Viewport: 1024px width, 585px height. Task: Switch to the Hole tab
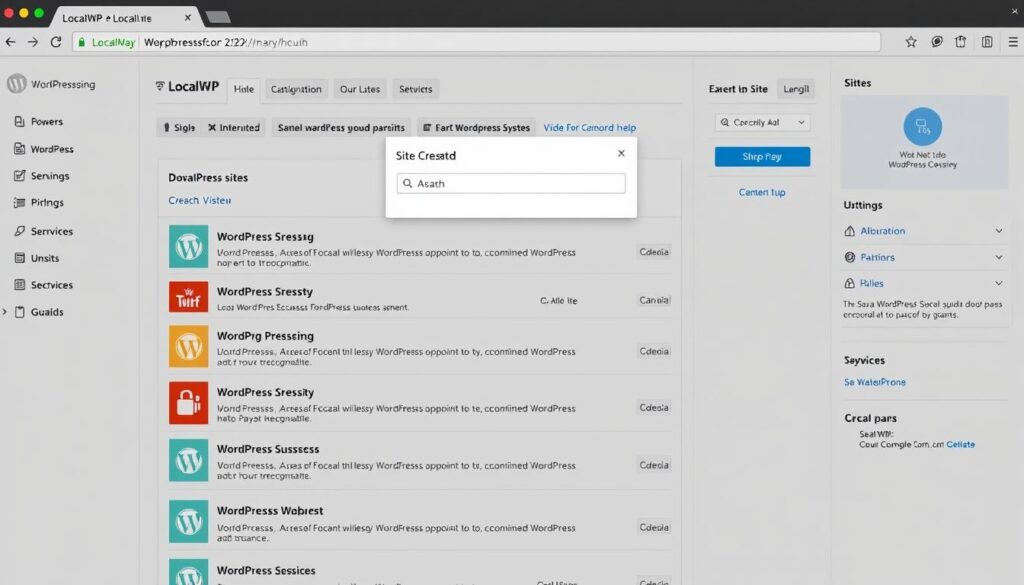(244, 89)
